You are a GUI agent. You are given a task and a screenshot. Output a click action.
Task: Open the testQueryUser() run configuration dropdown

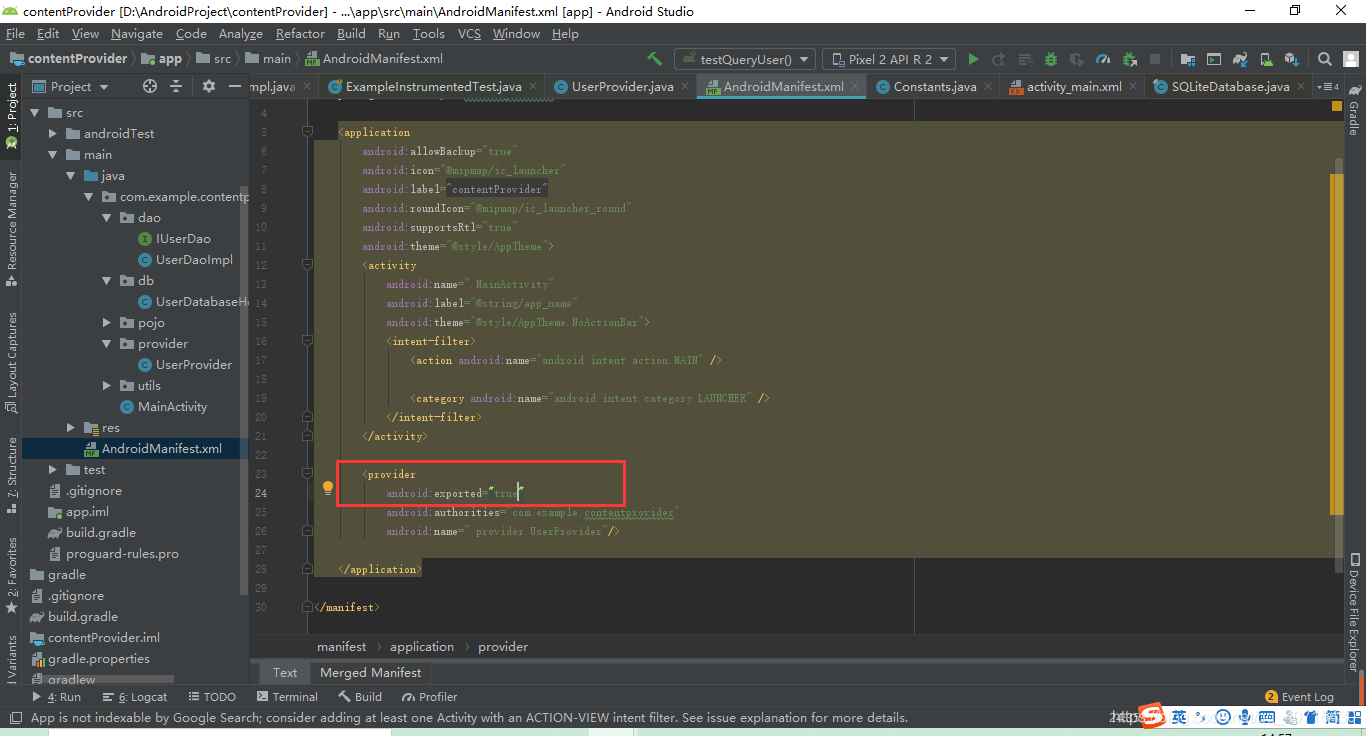click(x=745, y=59)
